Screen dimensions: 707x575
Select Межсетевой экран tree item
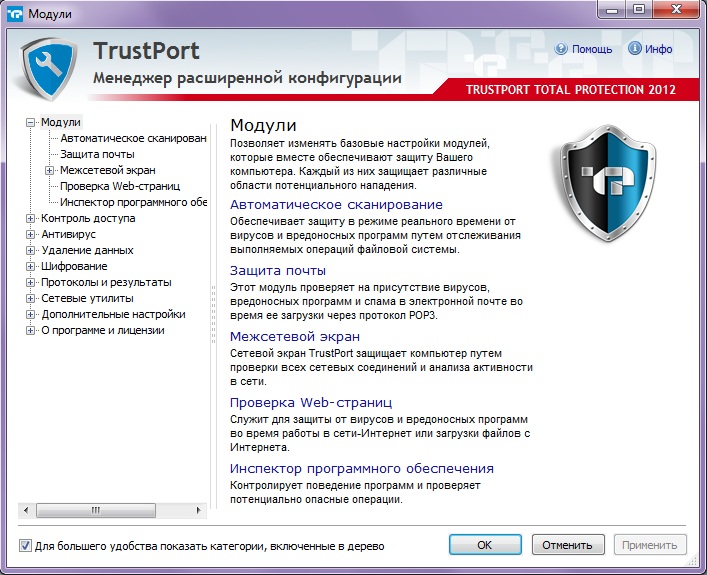click(x=108, y=170)
